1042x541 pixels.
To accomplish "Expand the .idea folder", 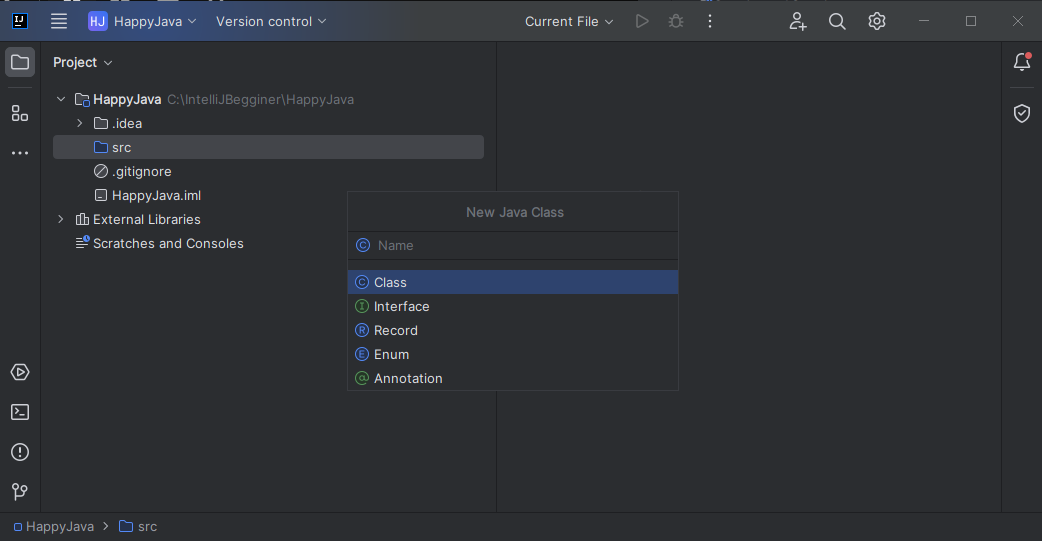I will click(80, 124).
